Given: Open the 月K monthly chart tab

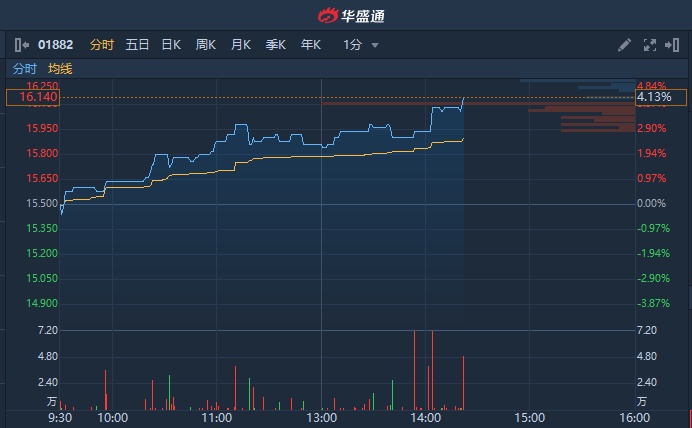Looking at the screenshot, I should pyautogui.click(x=240, y=45).
